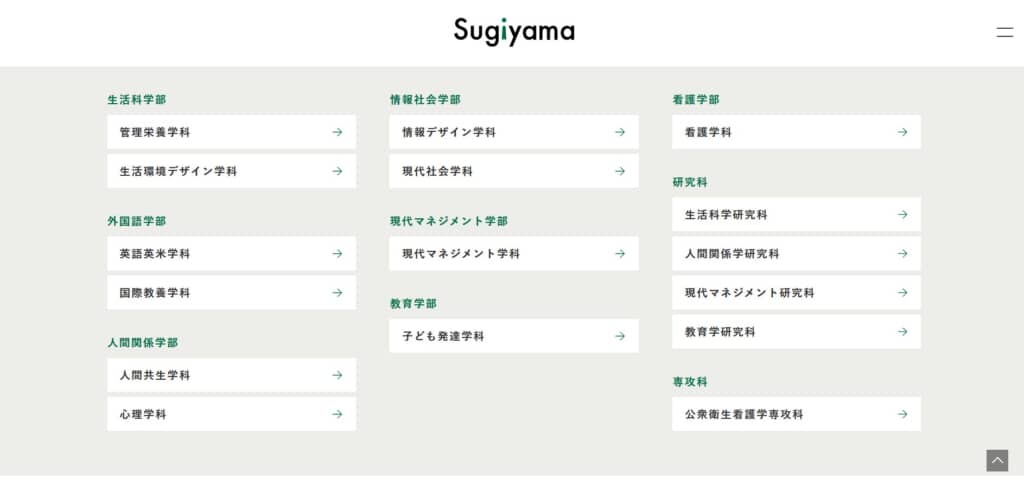The height and width of the screenshot is (491, 1024).
Task: Click arrow icon beside 情報デザイン学科
Action: [620, 132]
